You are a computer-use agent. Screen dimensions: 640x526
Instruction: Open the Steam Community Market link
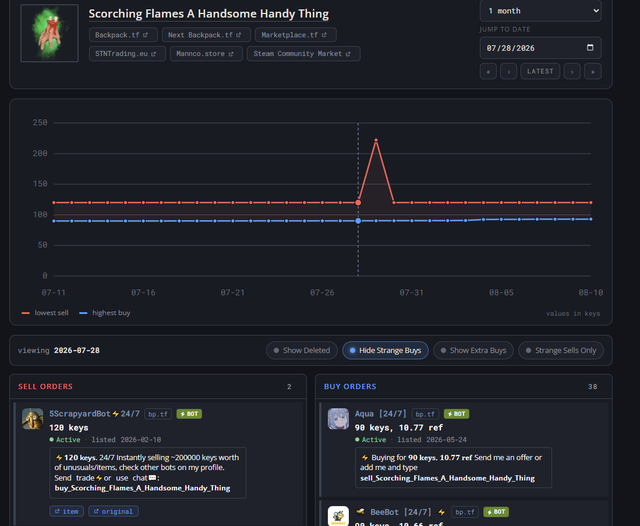(303, 54)
